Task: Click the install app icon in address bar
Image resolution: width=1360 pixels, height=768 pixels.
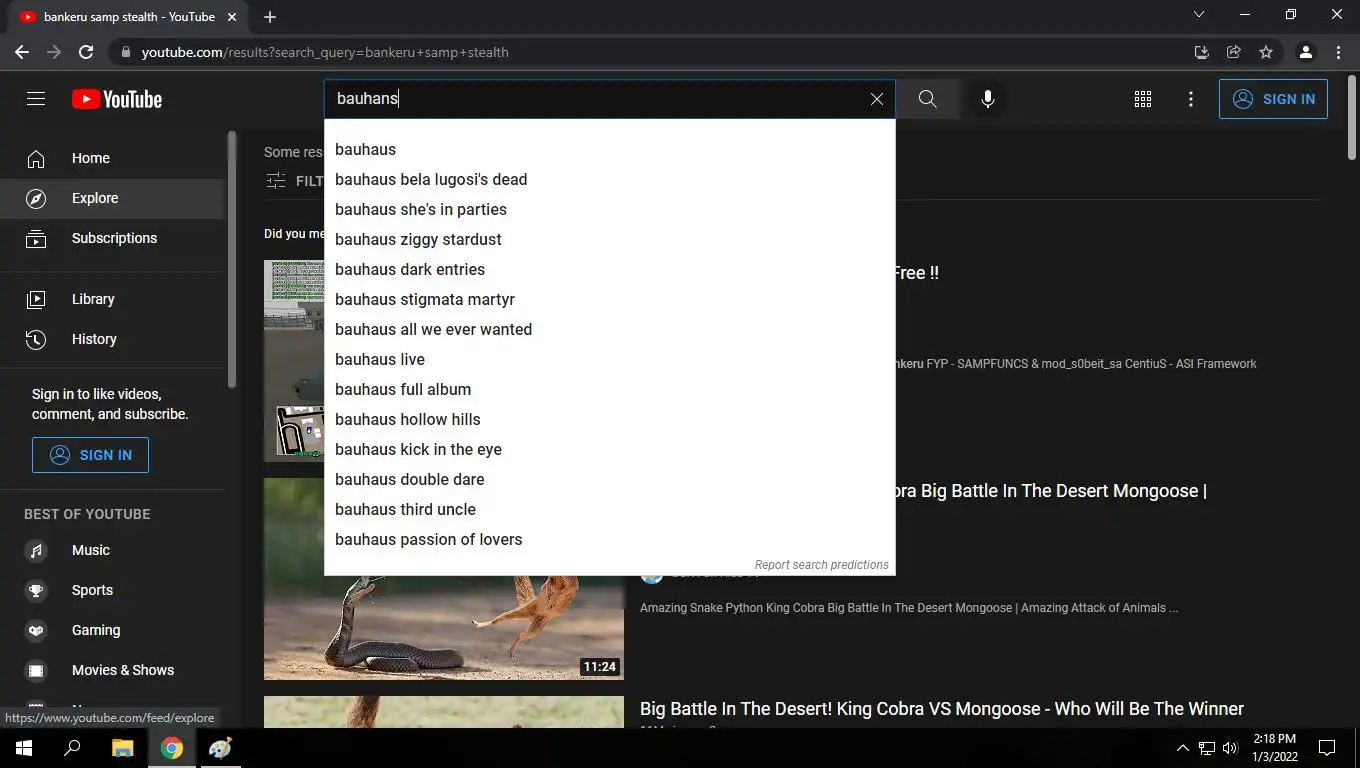Action: click(1202, 52)
